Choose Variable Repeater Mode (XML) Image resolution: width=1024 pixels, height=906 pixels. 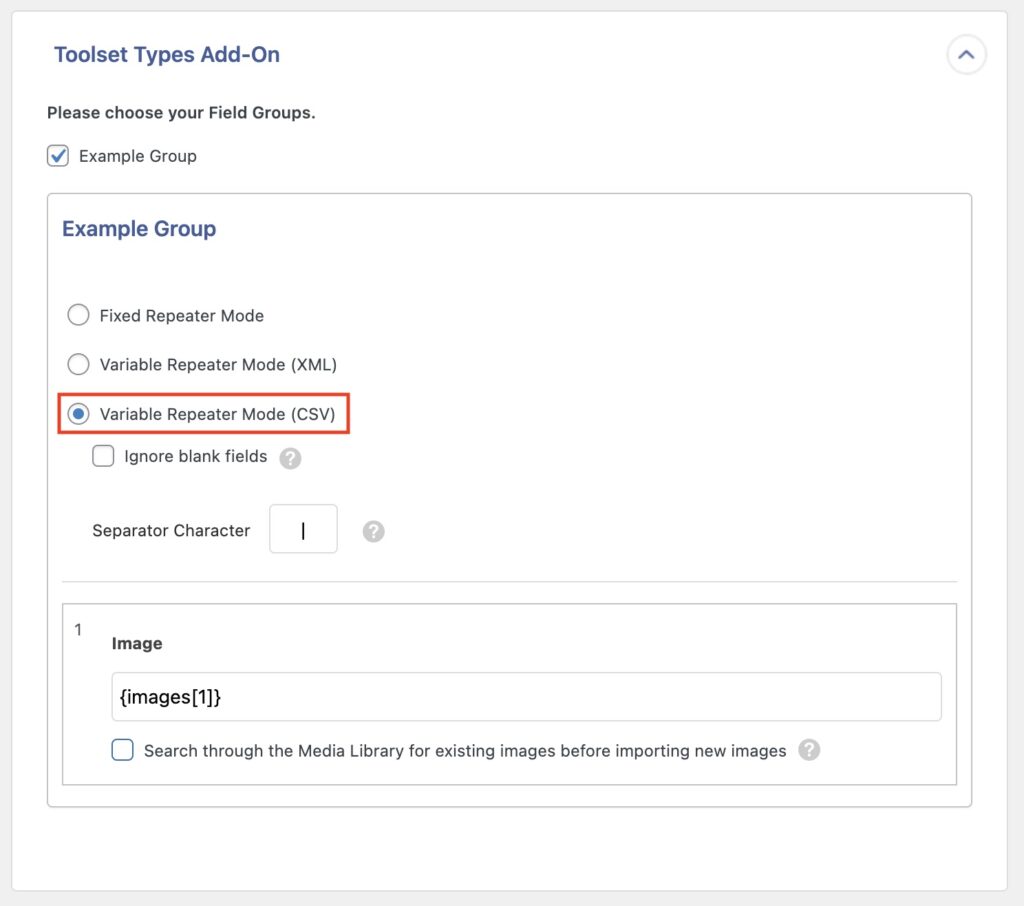[x=78, y=364]
